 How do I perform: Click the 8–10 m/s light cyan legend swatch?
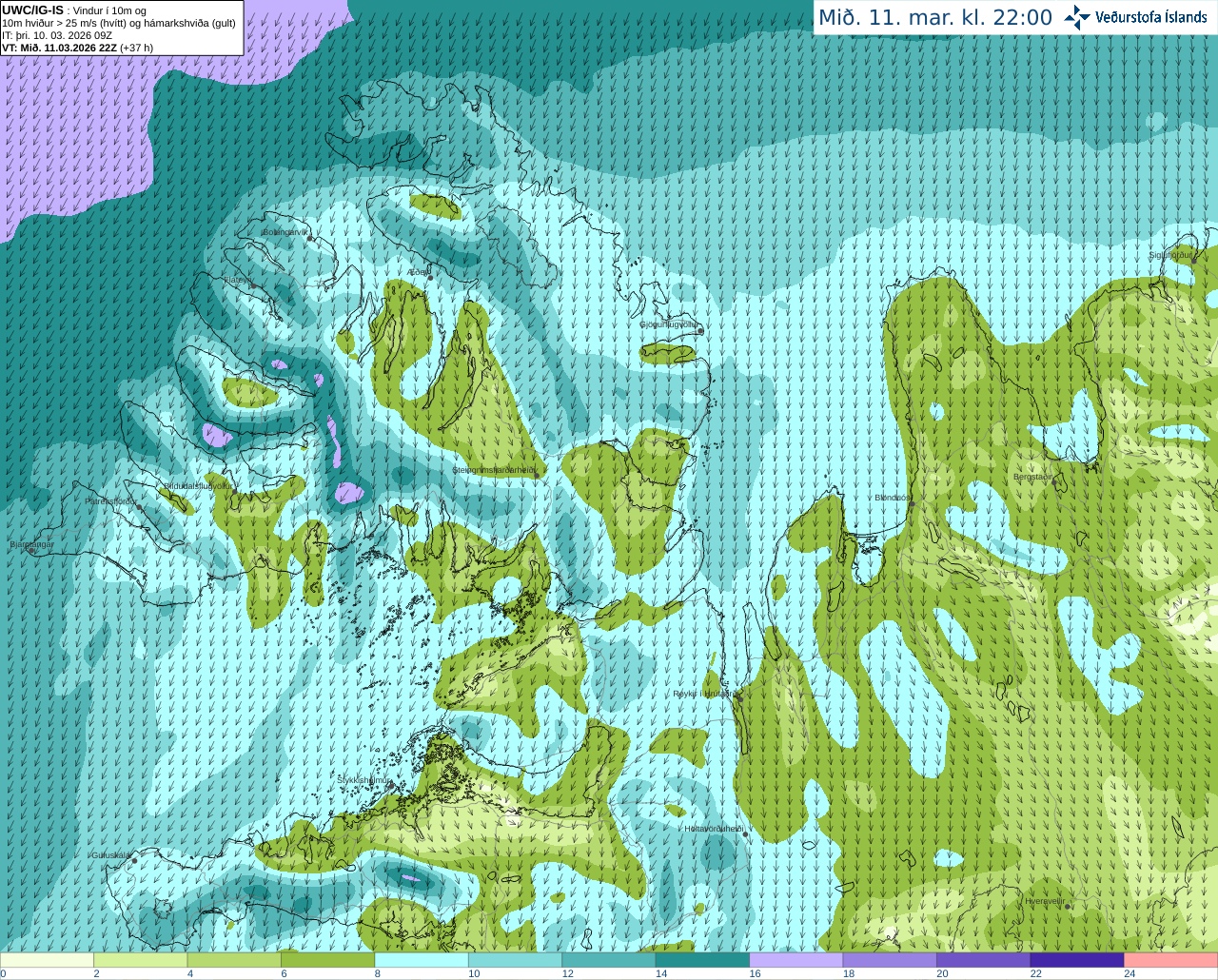422,960
